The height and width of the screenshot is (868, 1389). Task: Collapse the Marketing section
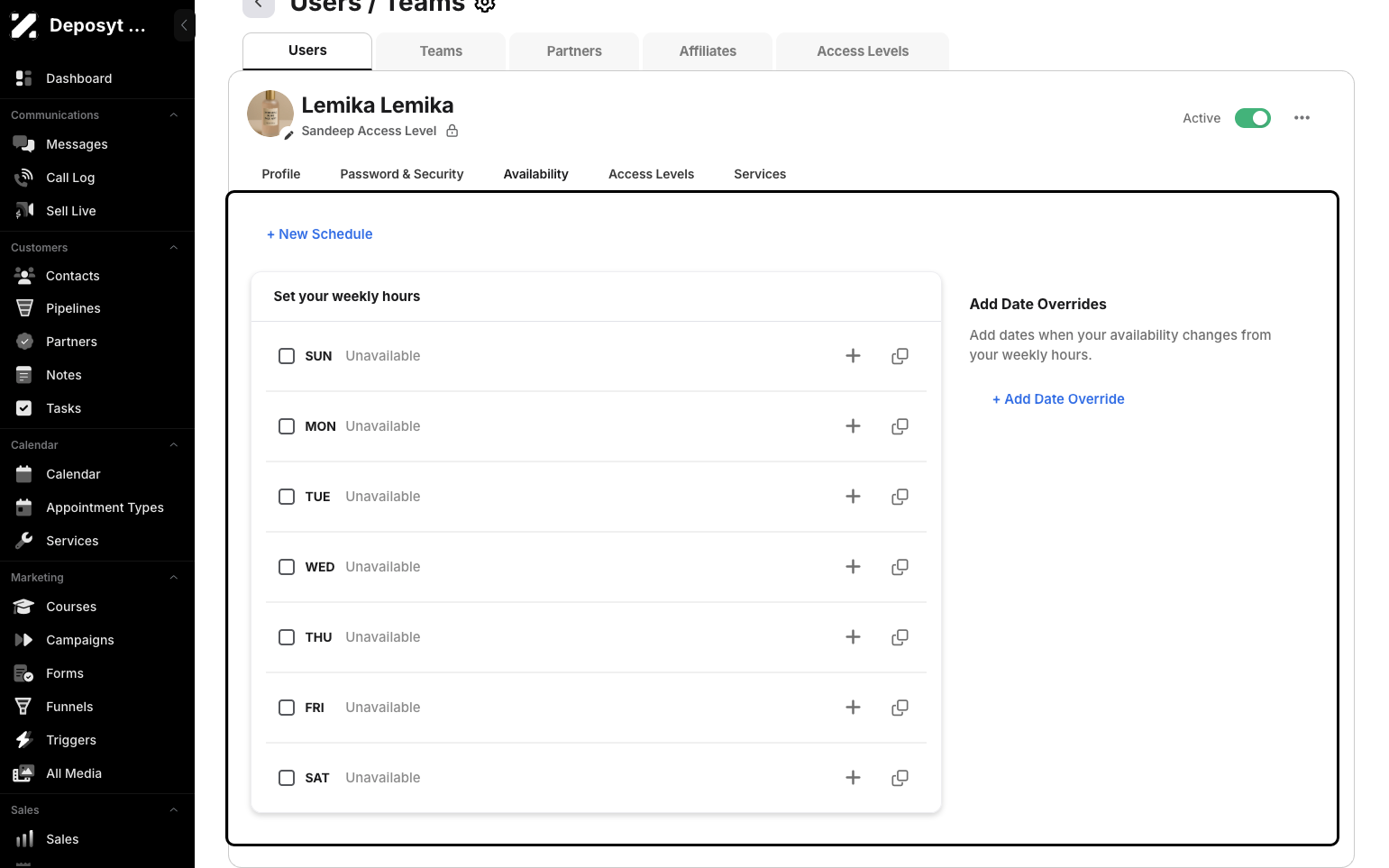pos(174,578)
